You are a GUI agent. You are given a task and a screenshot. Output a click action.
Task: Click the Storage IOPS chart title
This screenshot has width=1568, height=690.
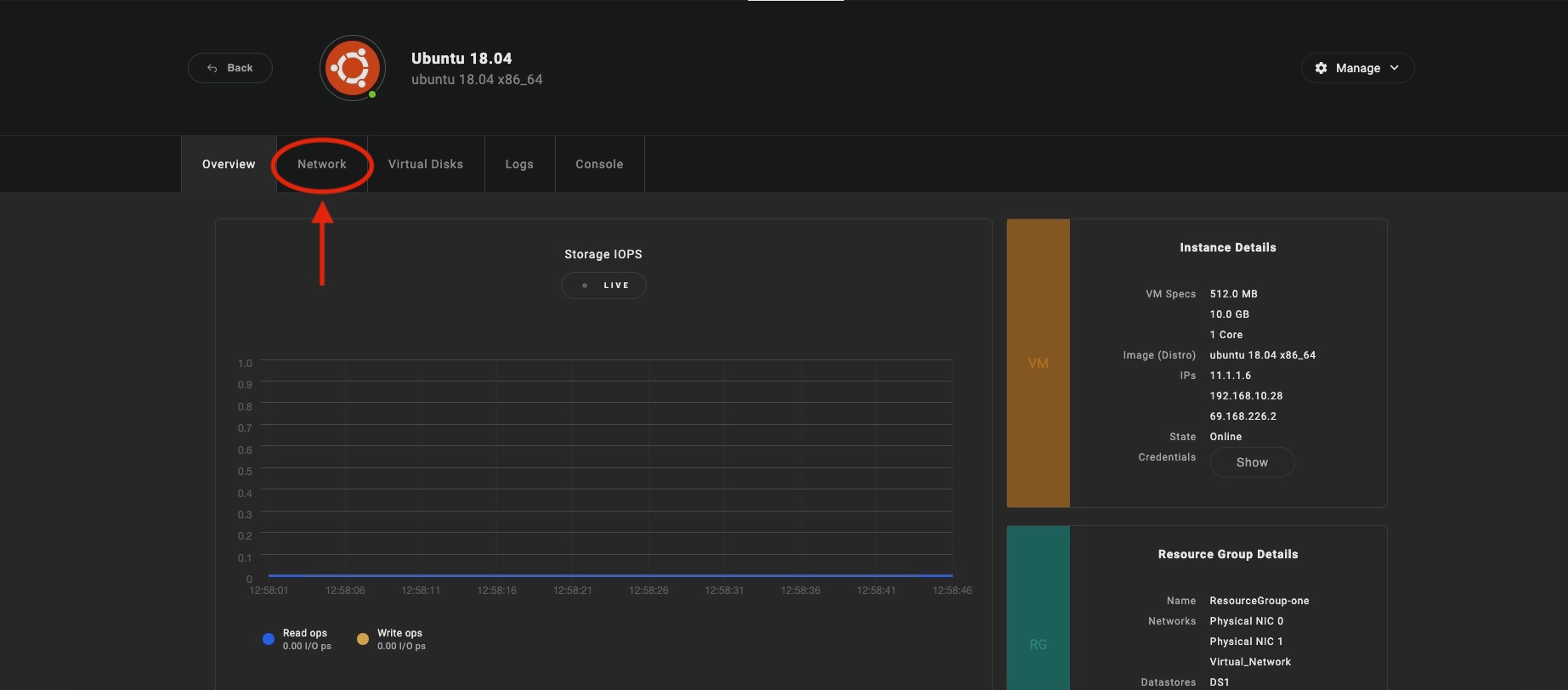tap(603, 254)
